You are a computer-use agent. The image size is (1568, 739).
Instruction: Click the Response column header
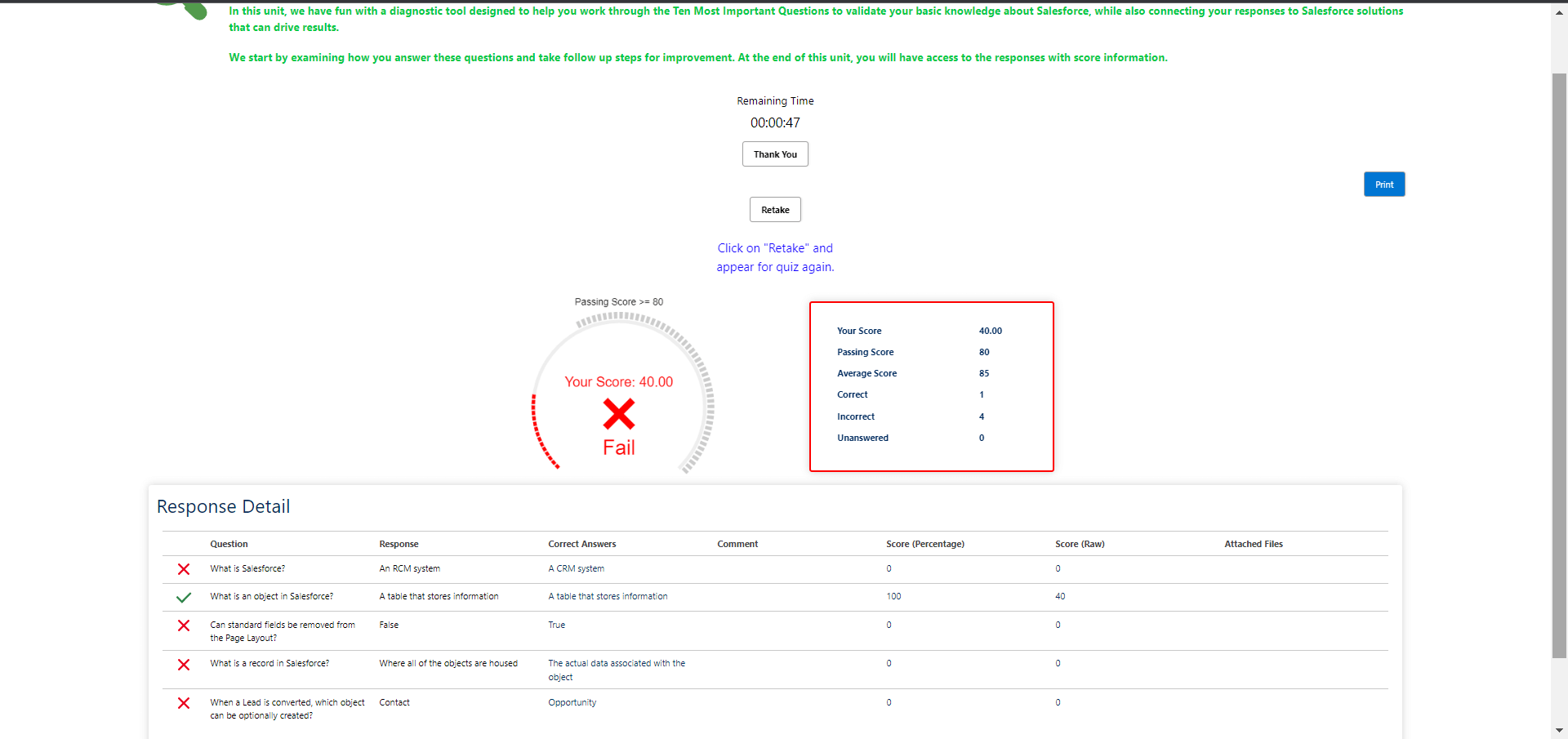399,544
